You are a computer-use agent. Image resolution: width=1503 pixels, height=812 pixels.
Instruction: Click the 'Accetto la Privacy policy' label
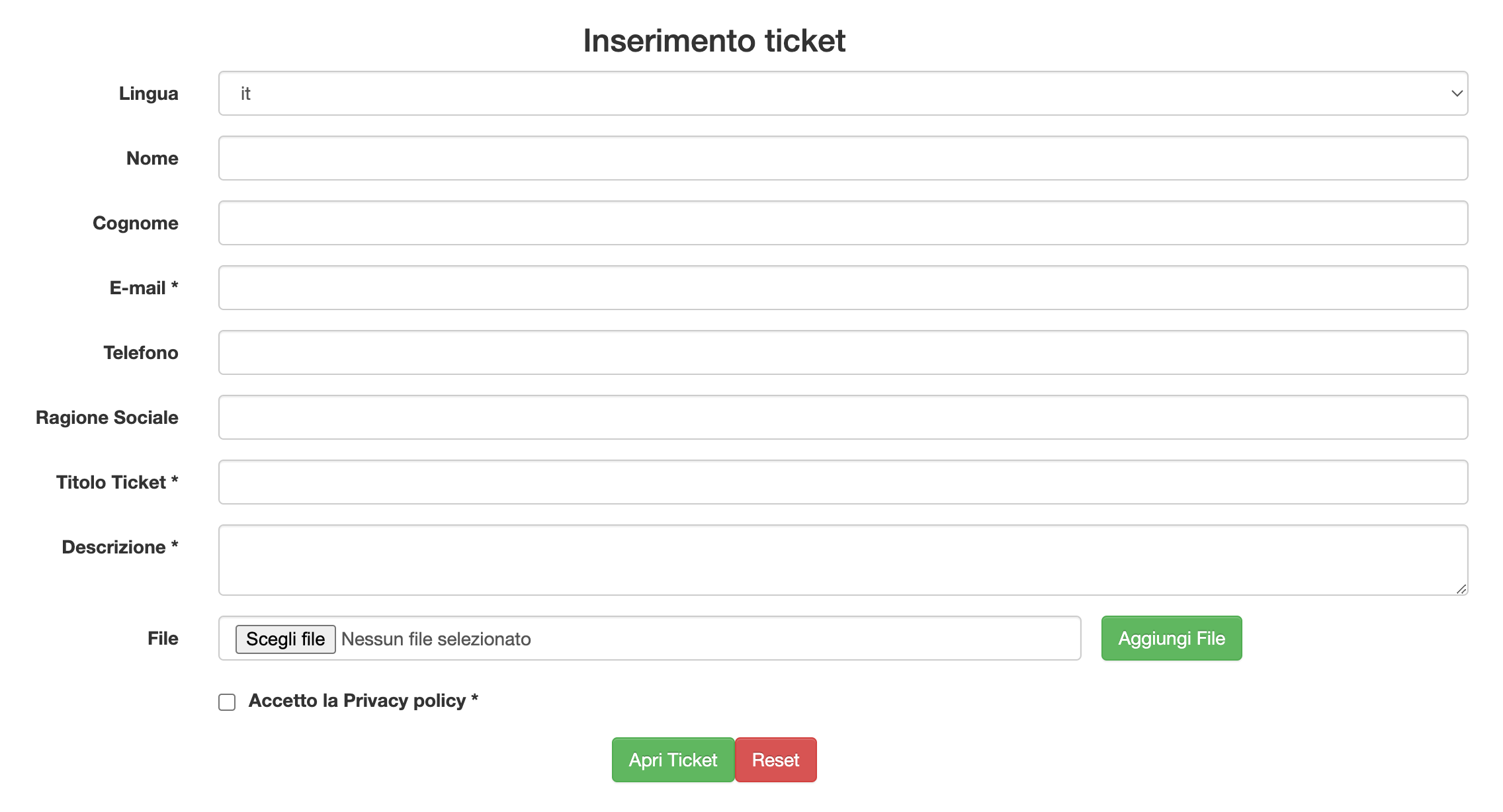coord(363,700)
